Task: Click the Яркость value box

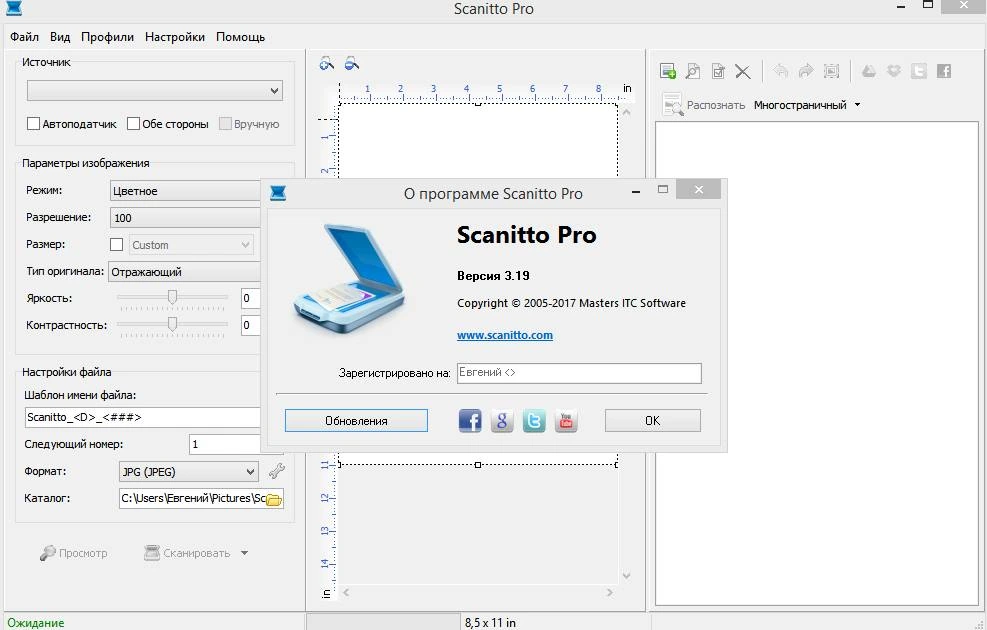Action: tap(251, 298)
